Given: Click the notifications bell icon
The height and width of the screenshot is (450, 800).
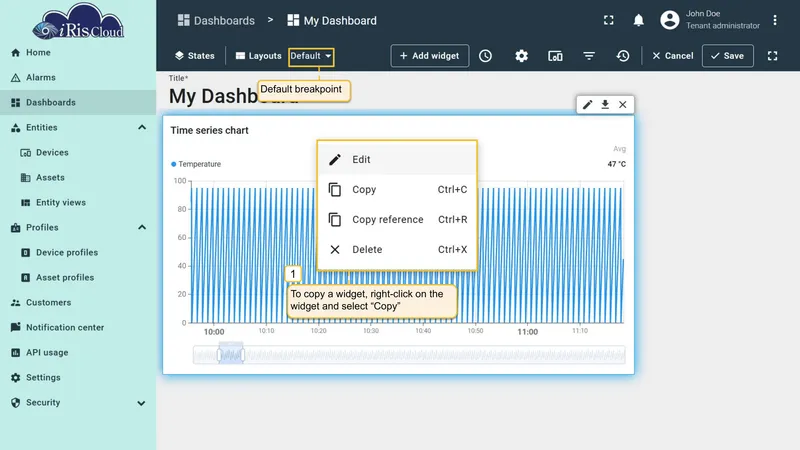Looking at the screenshot, I should click(638, 20).
